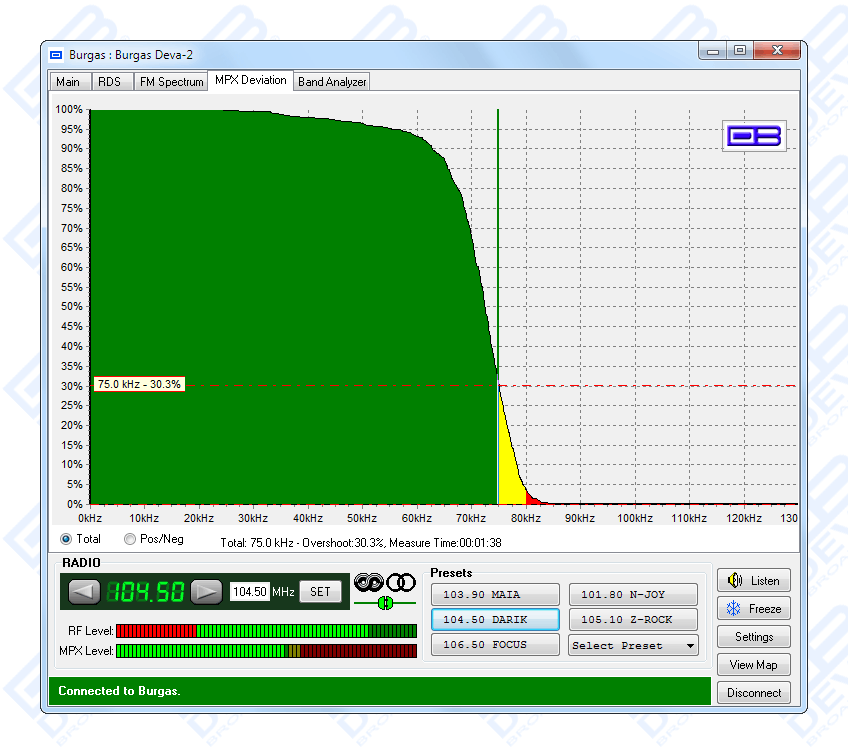
Task: Open the View Map button
Action: click(x=754, y=664)
